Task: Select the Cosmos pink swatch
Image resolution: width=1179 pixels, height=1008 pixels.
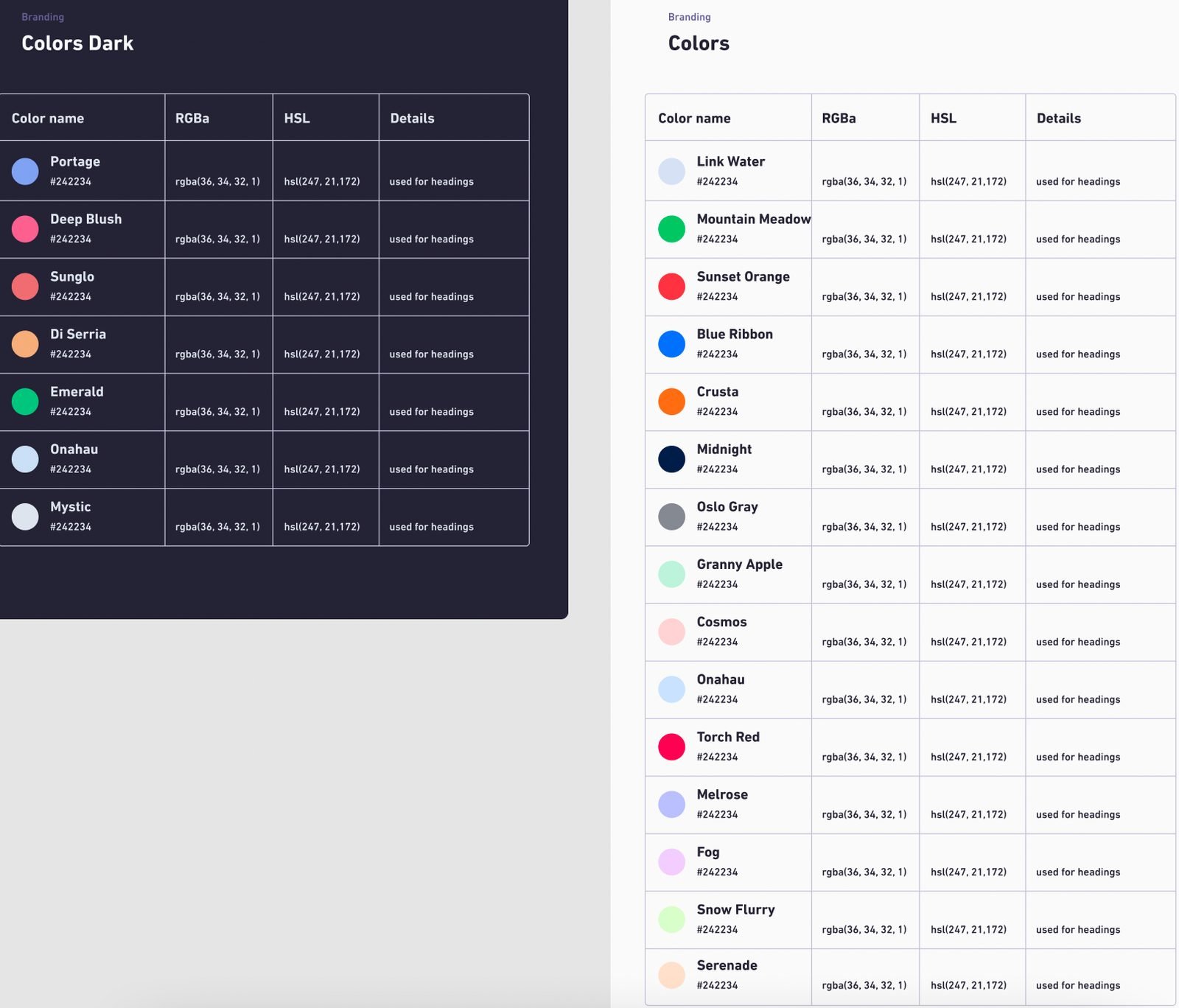Action: click(671, 631)
